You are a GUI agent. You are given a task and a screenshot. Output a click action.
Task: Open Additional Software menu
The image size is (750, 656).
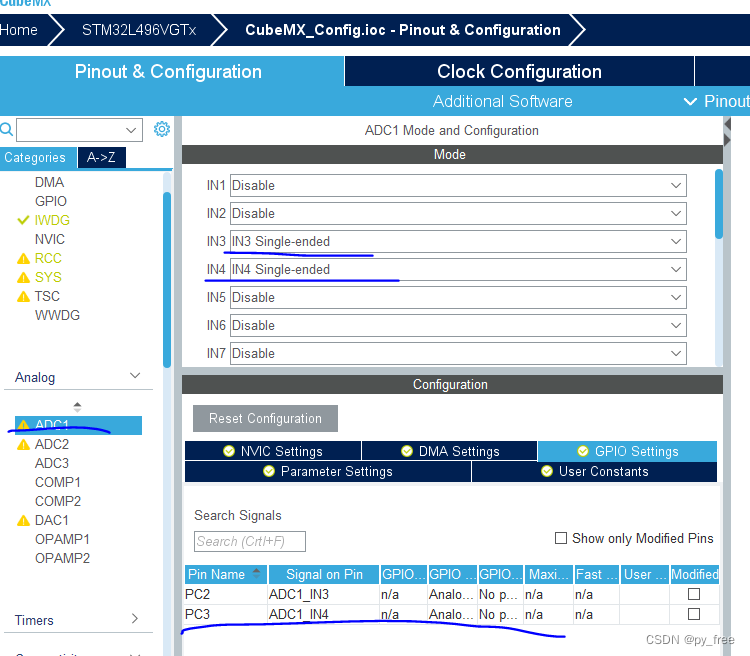point(503,101)
